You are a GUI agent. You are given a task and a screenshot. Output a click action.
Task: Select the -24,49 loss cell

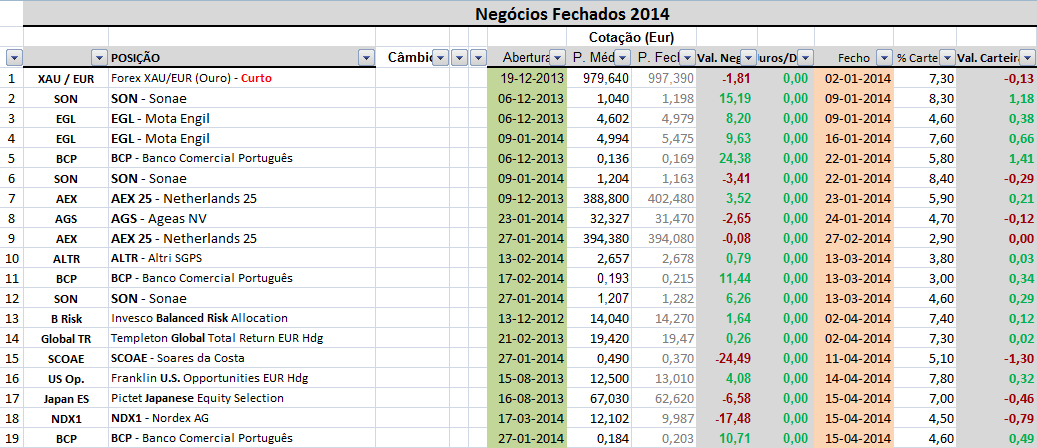[727, 358]
